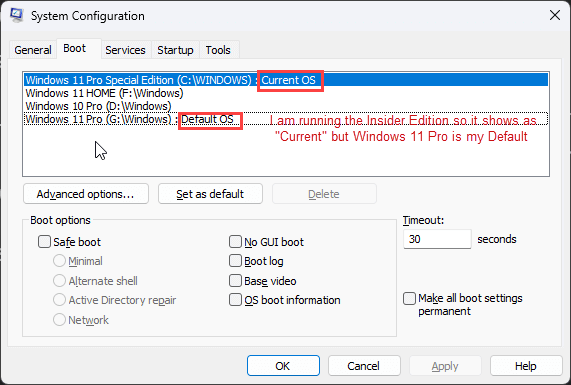Click the System Configuration title bar icon
The width and height of the screenshot is (571, 385).
point(17,15)
